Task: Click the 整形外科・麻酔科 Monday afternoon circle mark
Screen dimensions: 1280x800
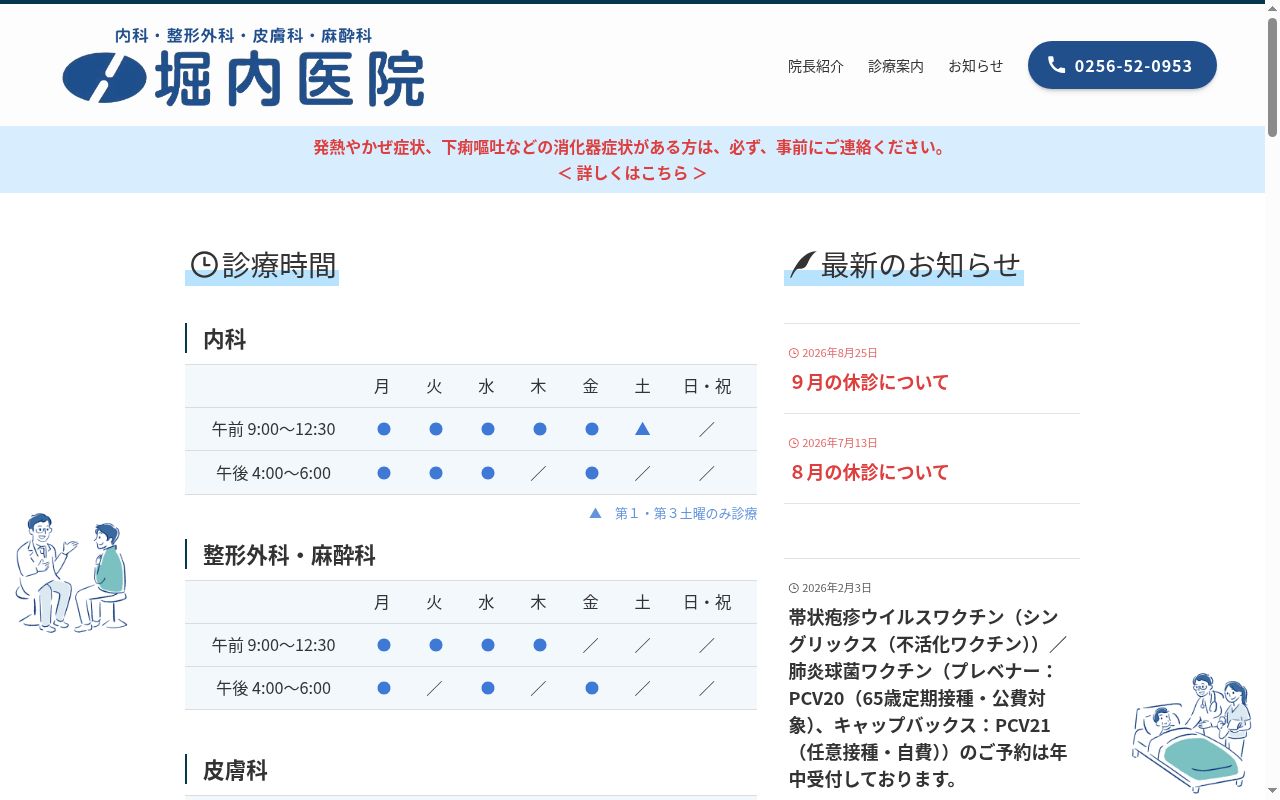Action: 384,688
